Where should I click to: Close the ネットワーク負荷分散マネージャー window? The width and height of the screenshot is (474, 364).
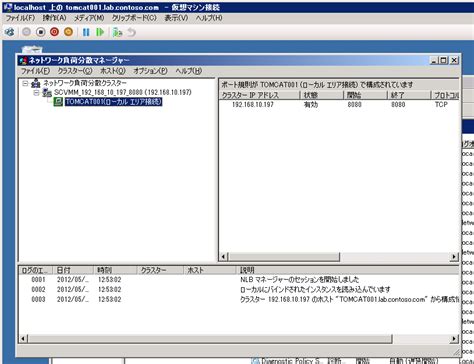[x=454, y=60]
